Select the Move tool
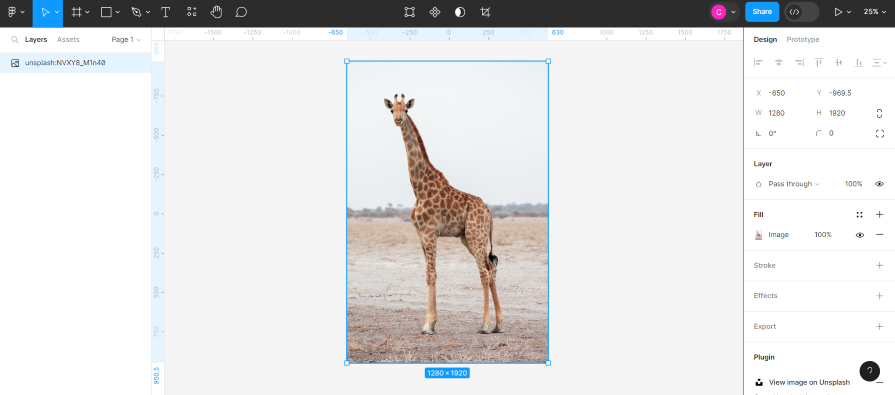895x395 pixels. coord(45,12)
